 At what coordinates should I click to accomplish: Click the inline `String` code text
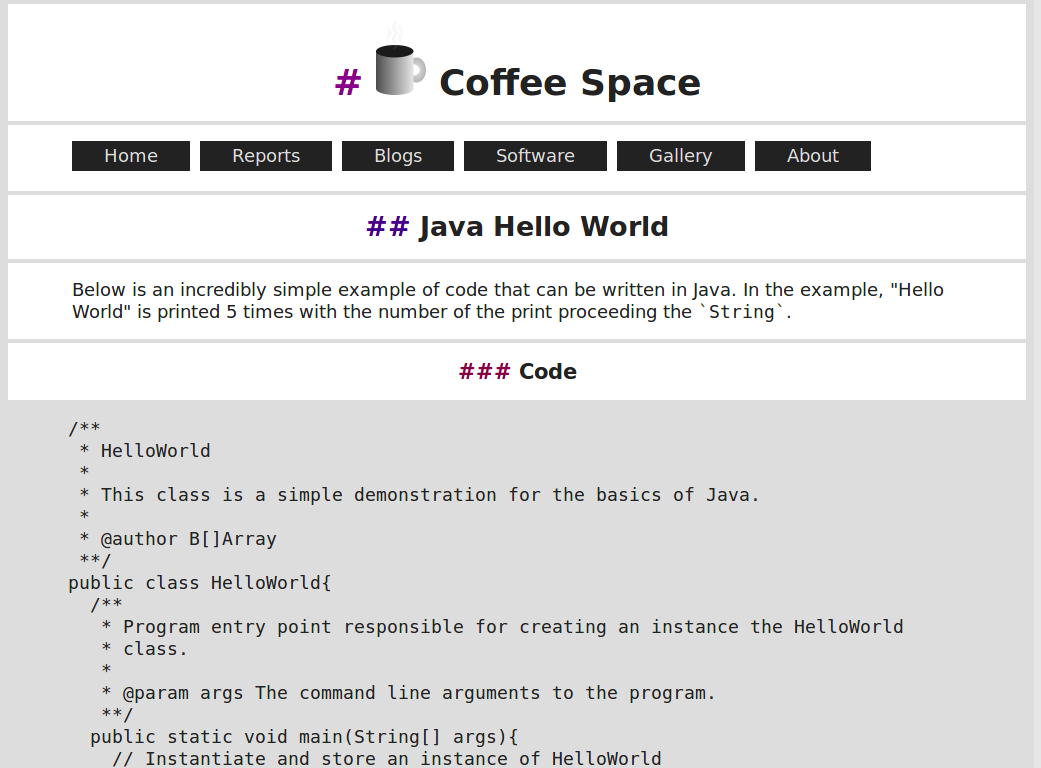742,312
